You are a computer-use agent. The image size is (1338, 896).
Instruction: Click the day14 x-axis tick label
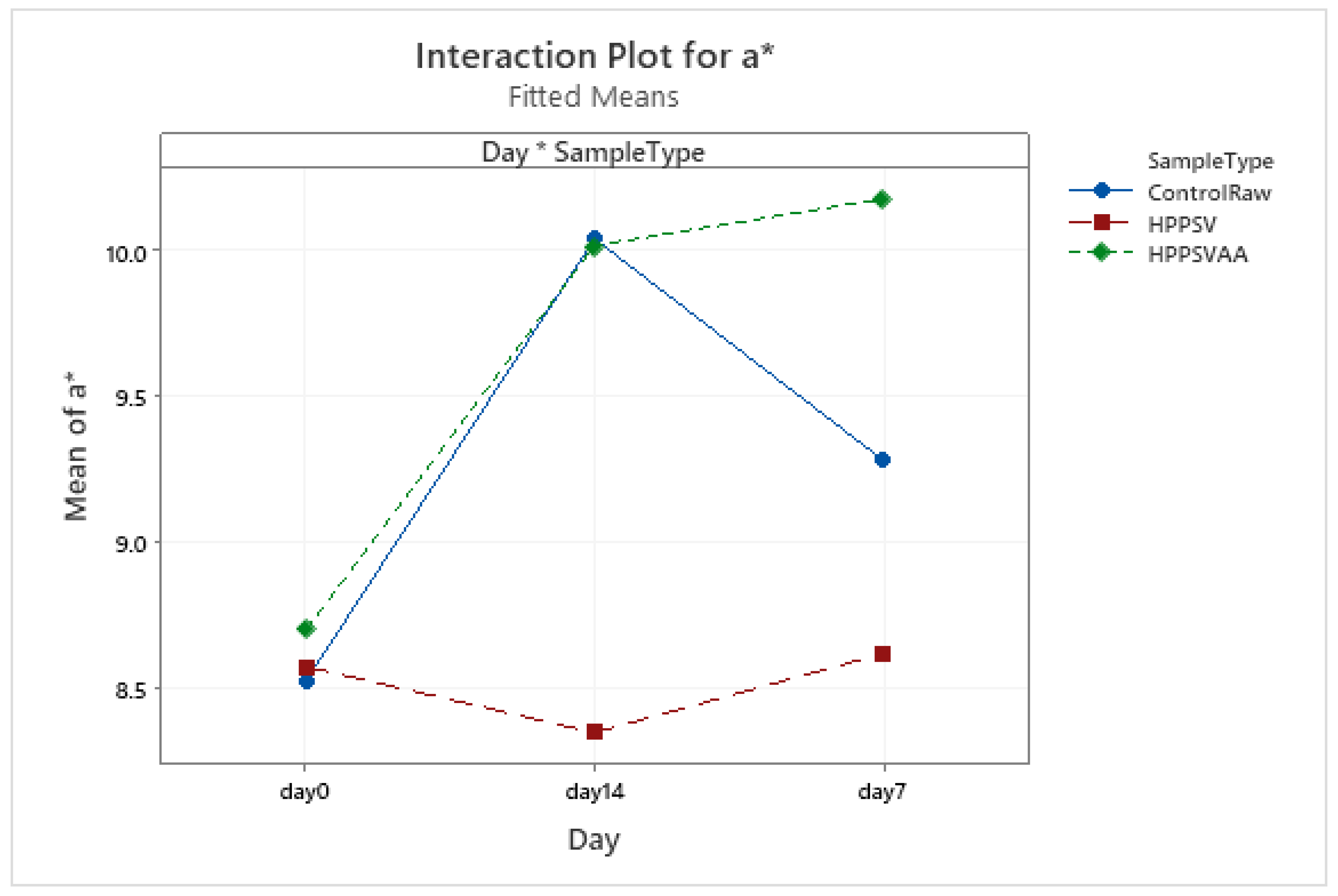pos(594,792)
